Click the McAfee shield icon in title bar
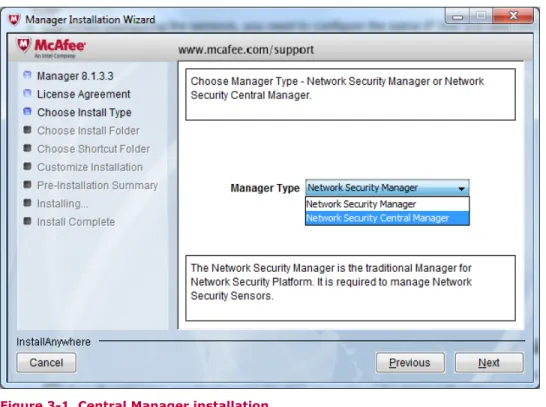 click(14, 19)
